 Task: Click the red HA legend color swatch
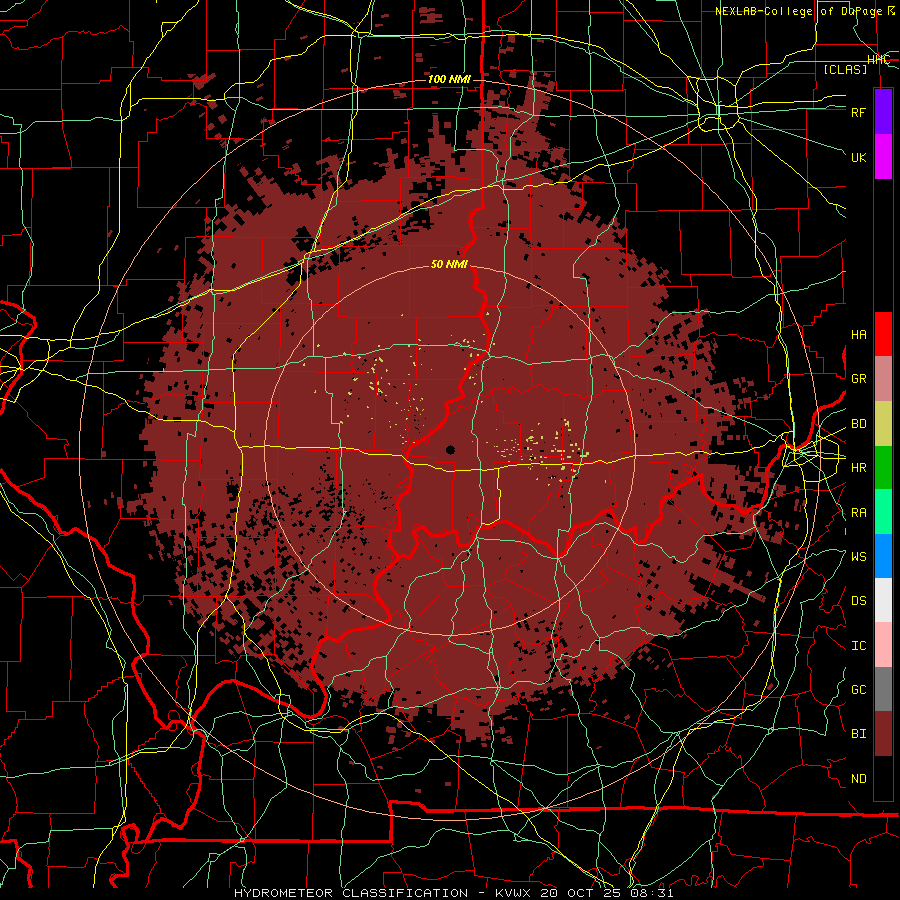tap(883, 334)
